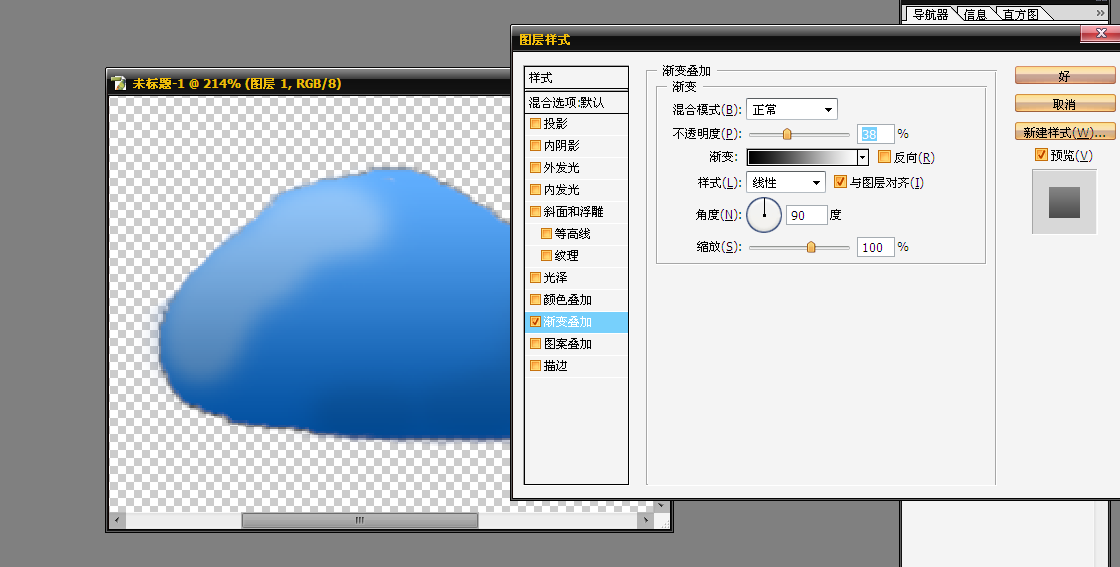Image resolution: width=1120 pixels, height=567 pixels.
Task: Click the opacity slider handle
Action: (x=787, y=134)
